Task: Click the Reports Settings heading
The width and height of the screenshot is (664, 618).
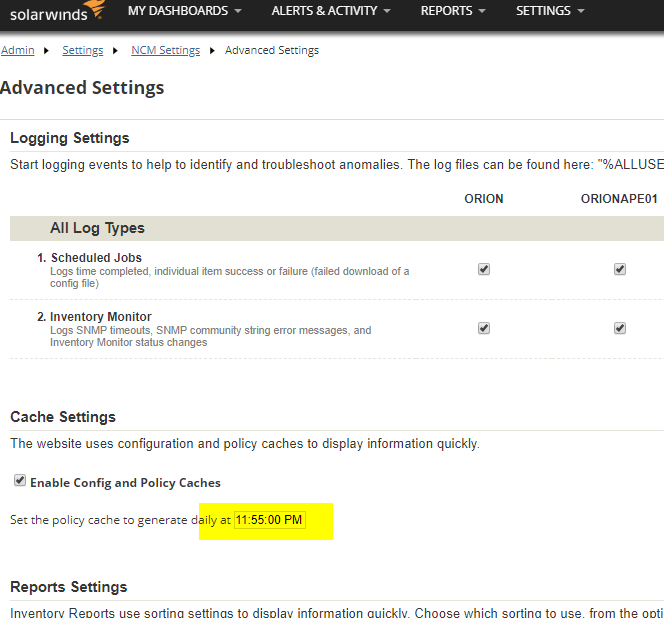Action: 69,587
